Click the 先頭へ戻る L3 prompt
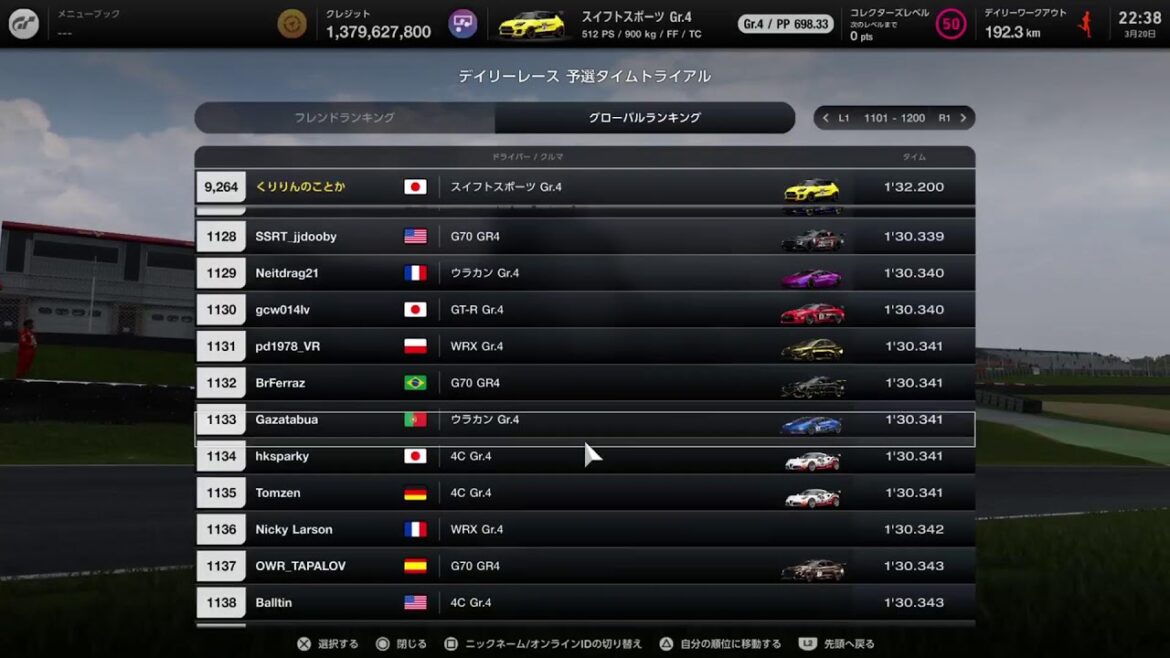The image size is (1170, 658). [836, 644]
